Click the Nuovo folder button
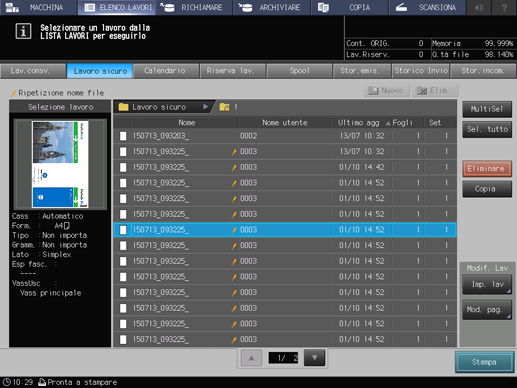Screen dimensions: 517x388 point(387,90)
